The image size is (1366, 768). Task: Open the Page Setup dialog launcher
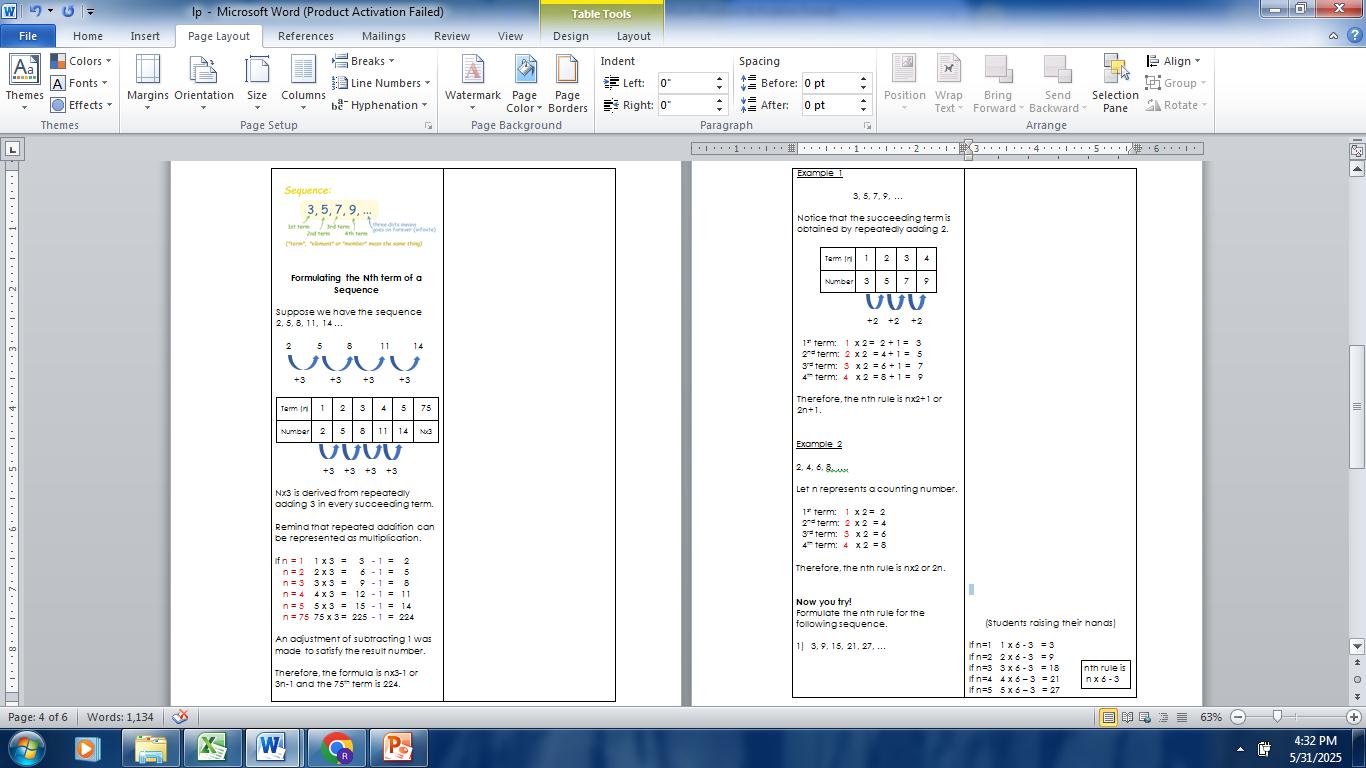coord(429,126)
